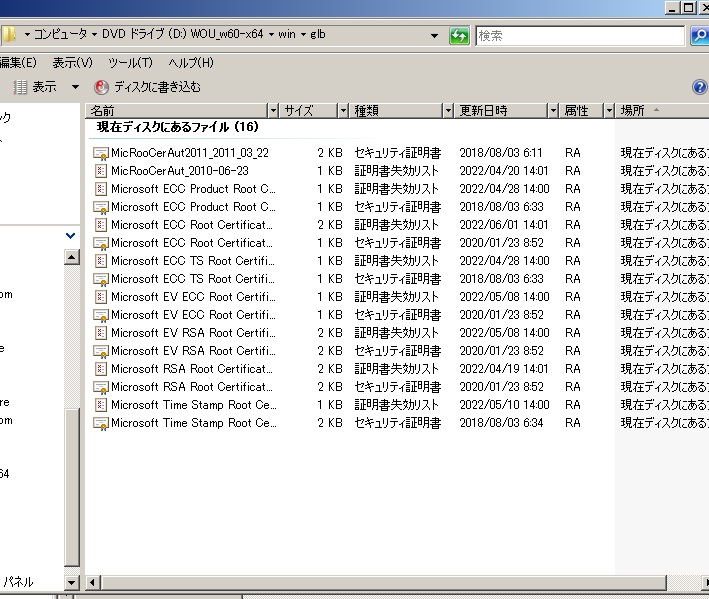Sort by 名前 column header
Viewport: 709px width, 599px height.
tap(177, 110)
